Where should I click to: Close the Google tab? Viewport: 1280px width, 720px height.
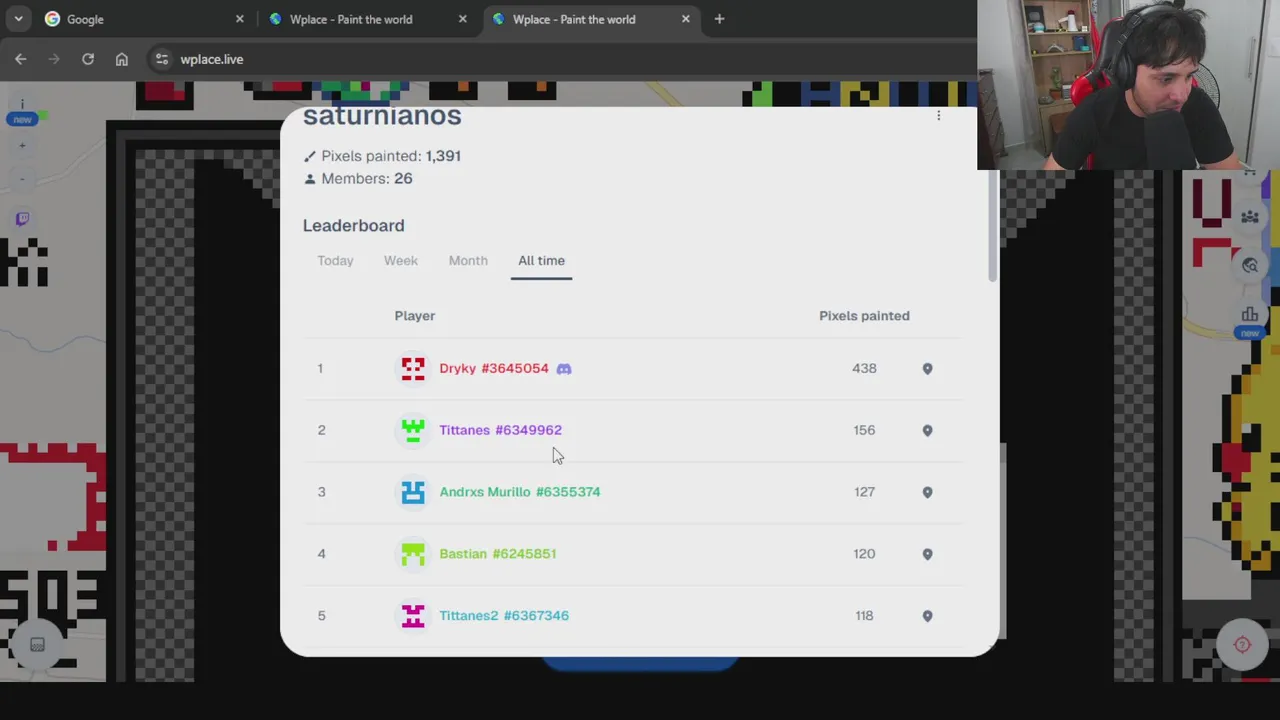click(239, 19)
